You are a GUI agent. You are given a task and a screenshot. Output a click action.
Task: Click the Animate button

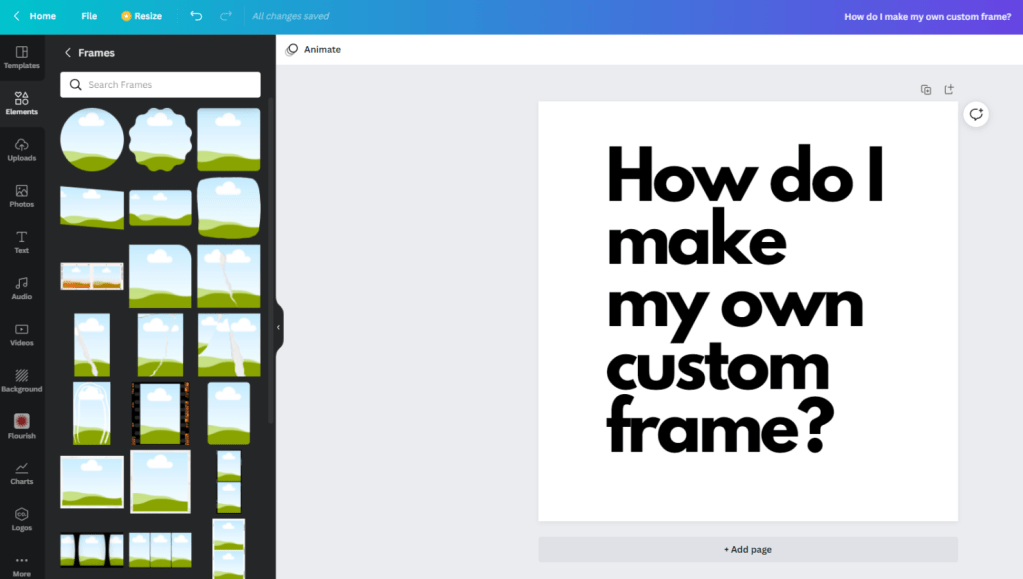tap(313, 50)
